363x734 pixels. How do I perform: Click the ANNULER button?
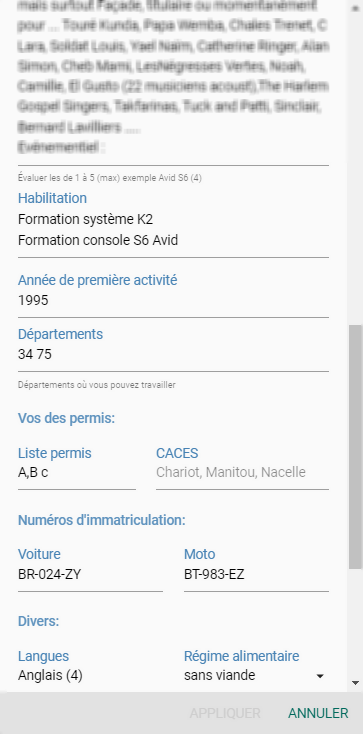[x=318, y=713]
